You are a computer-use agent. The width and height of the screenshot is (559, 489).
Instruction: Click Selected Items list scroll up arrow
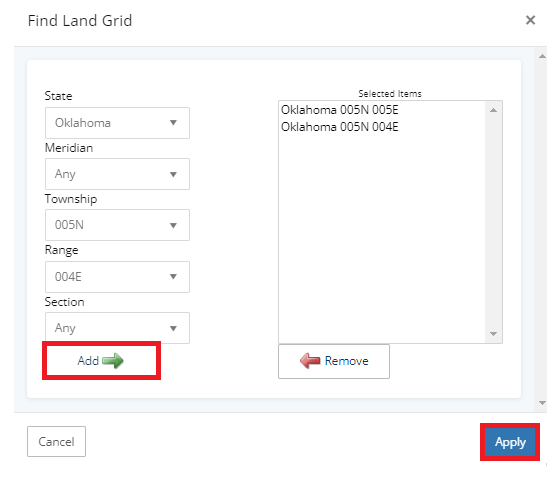pyautogui.click(x=493, y=110)
